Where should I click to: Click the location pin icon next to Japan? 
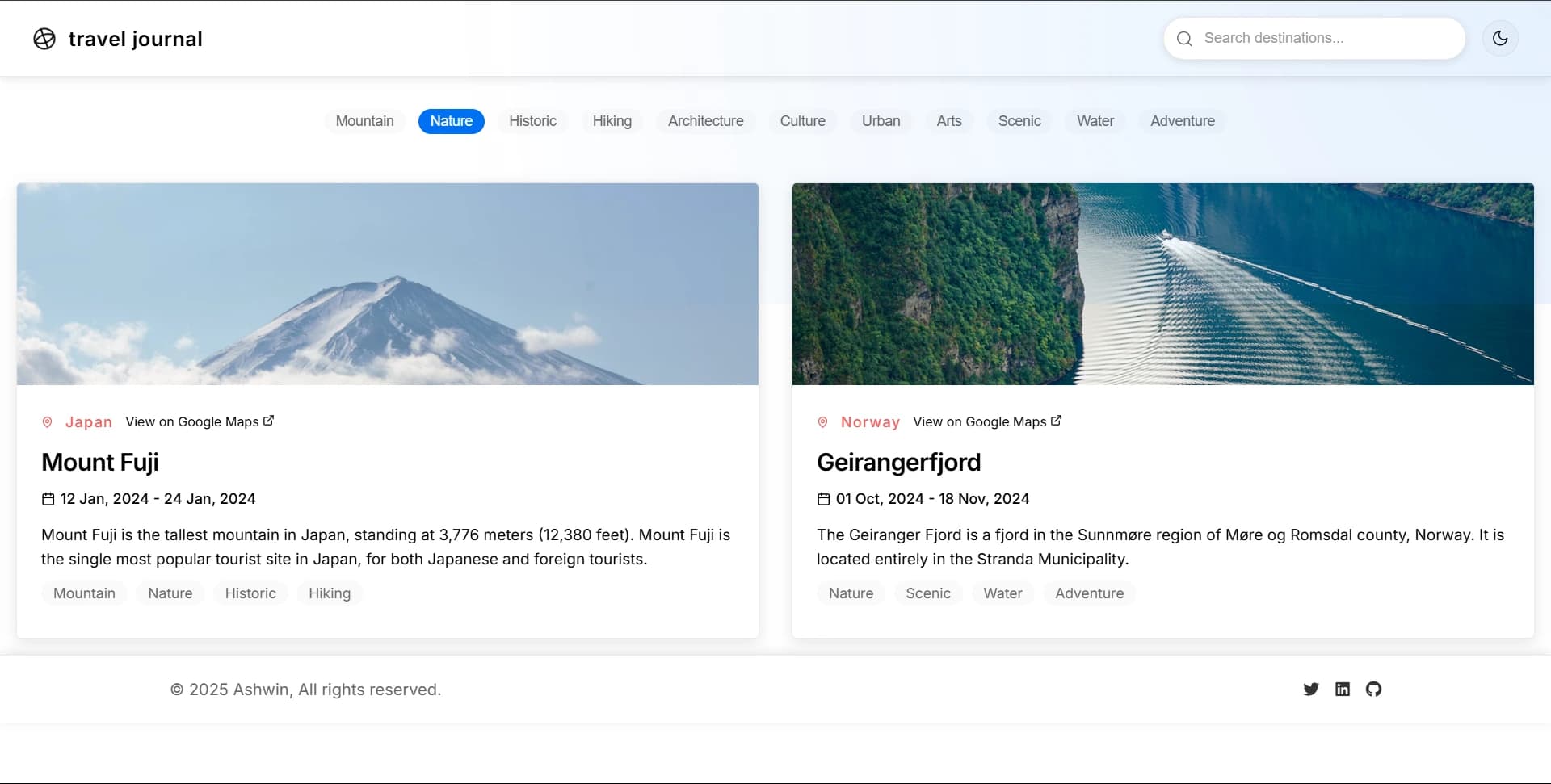[48, 421]
